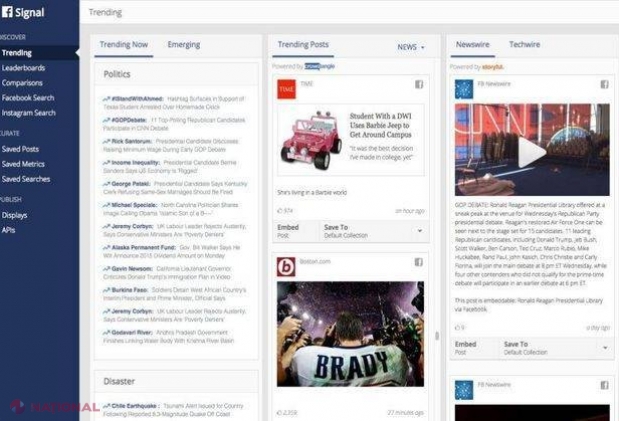The image size is (619, 421).
Task: Click the Facebook Signal logo
Action: 23,12
